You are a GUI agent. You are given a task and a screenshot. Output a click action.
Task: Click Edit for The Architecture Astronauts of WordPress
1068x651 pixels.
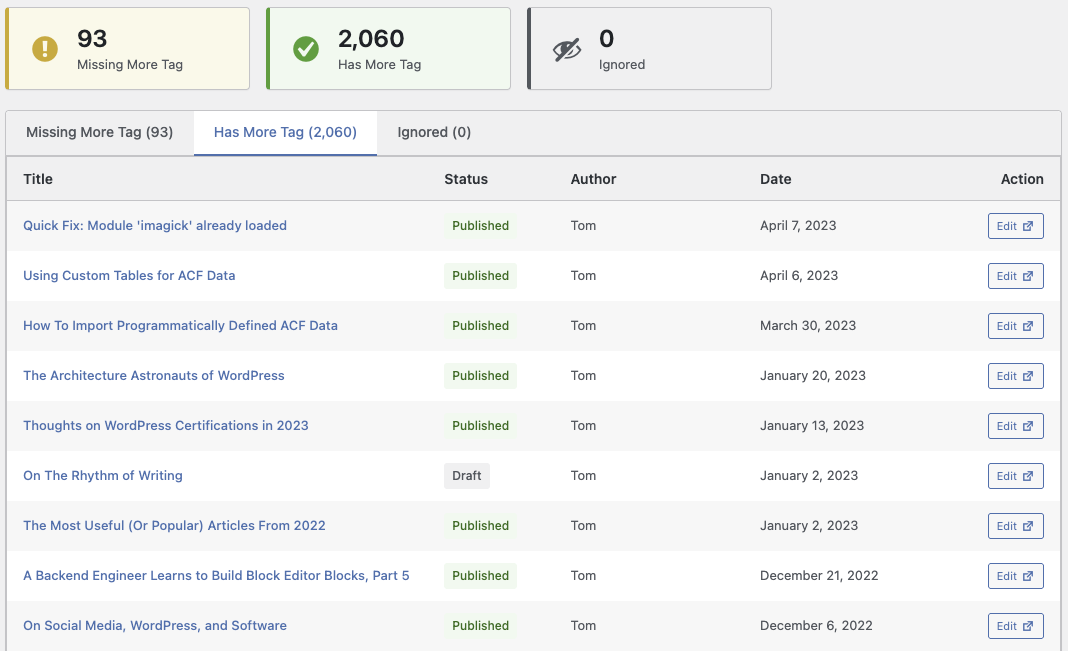coord(1015,376)
